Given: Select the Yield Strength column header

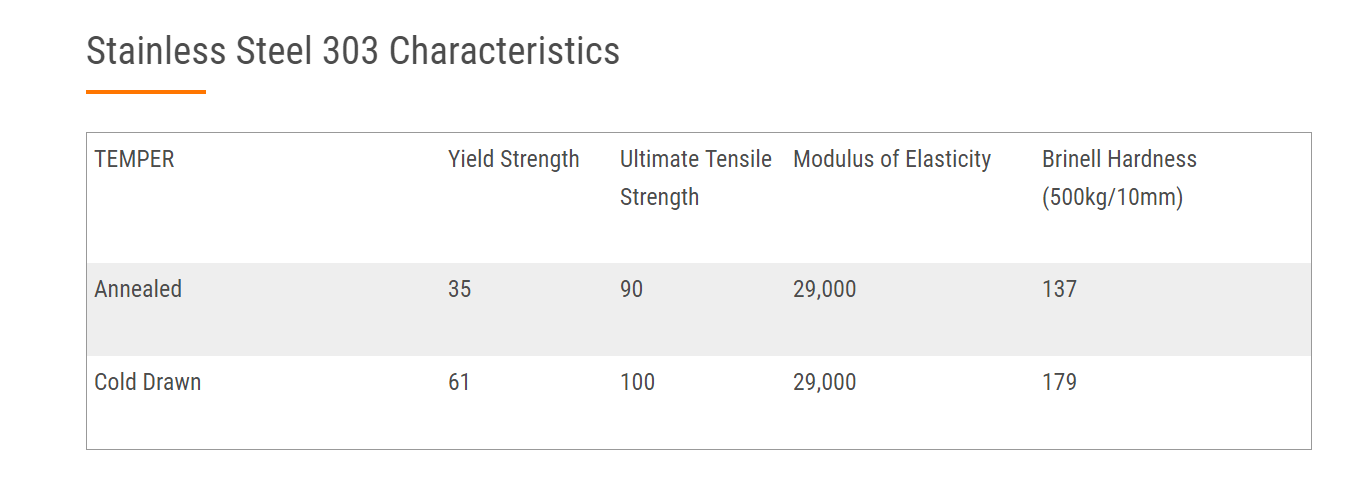Looking at the screenshot, I should pyautogui.click(x=513, y=160).
